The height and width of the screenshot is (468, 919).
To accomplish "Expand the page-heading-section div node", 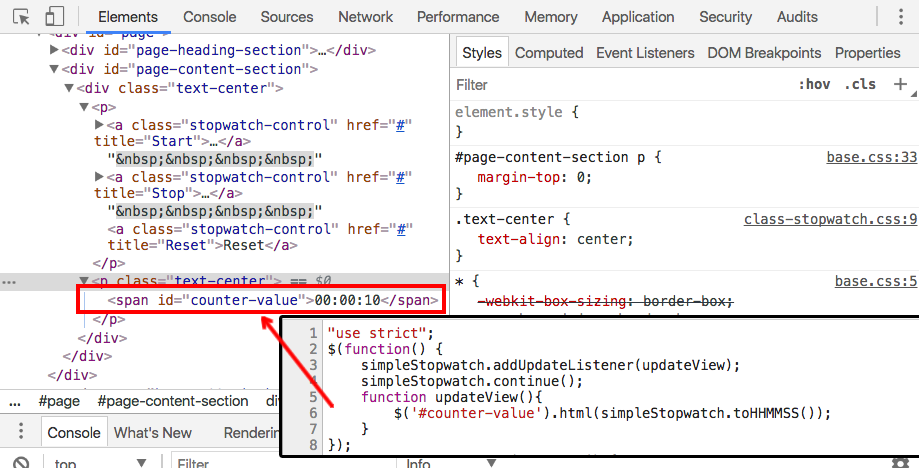I will [x=55, y=50].
